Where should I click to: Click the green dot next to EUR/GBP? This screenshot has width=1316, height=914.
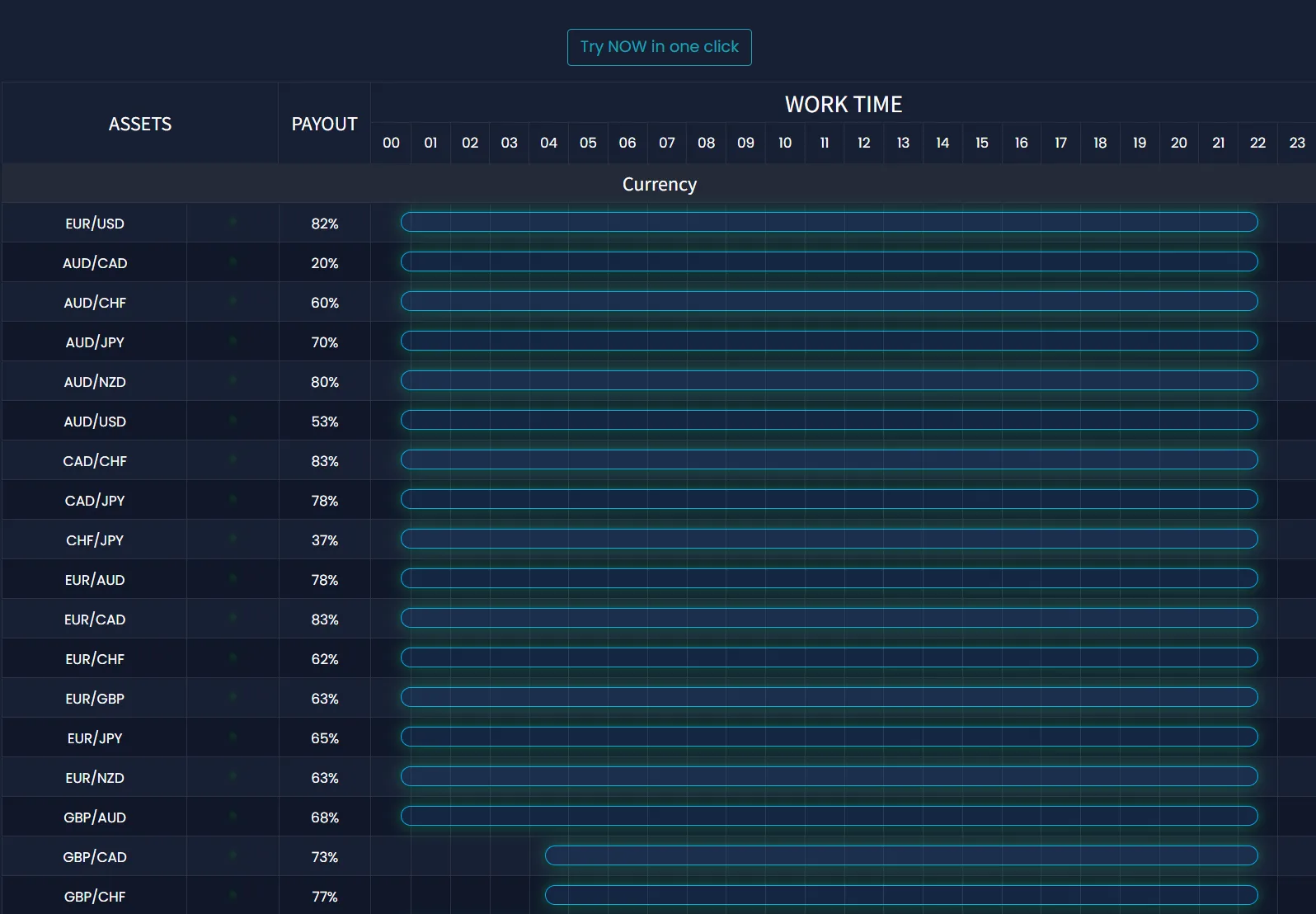tap(233, 697)
